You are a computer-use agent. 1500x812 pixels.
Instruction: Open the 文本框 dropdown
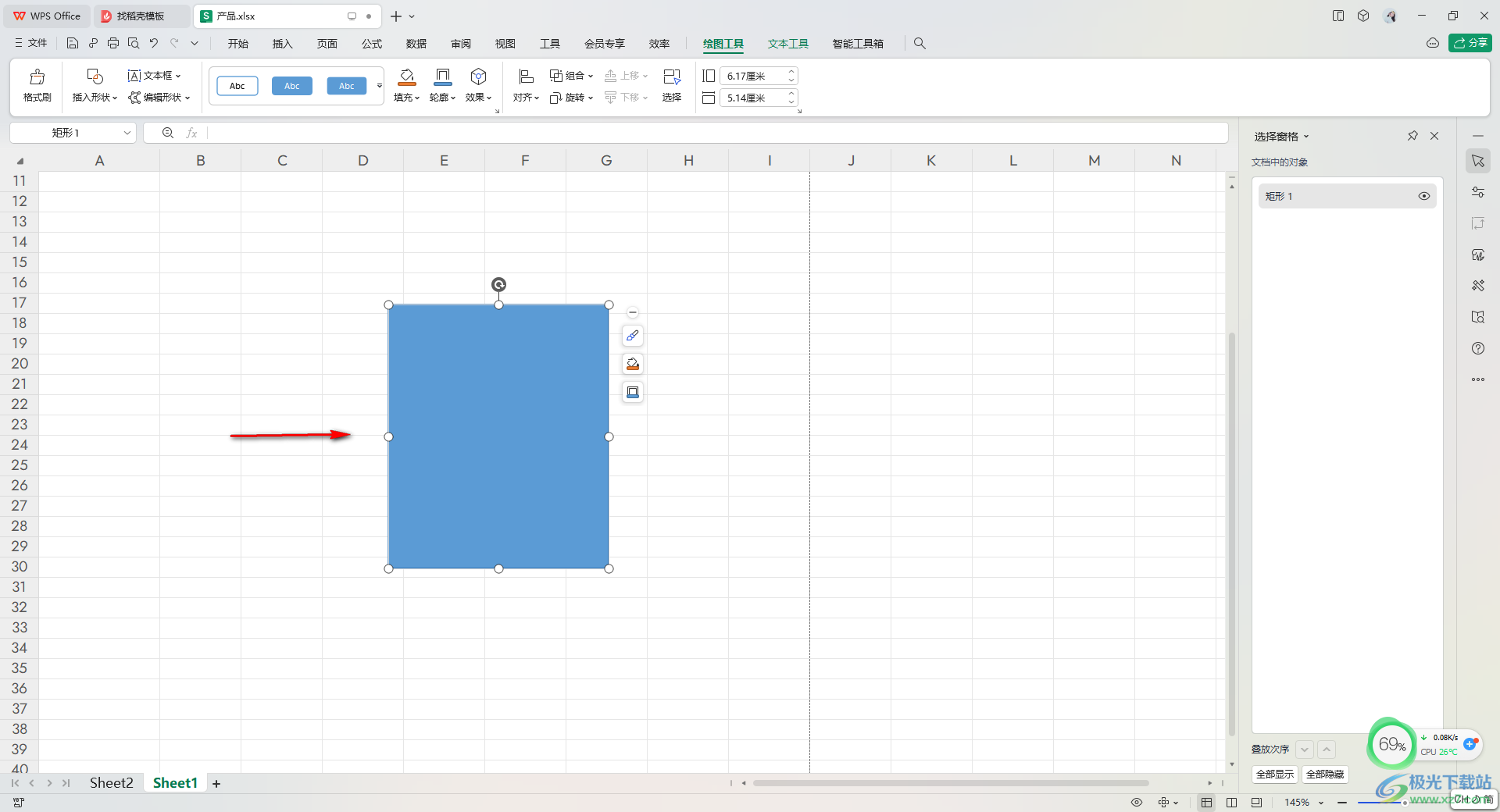coord(155,76)
